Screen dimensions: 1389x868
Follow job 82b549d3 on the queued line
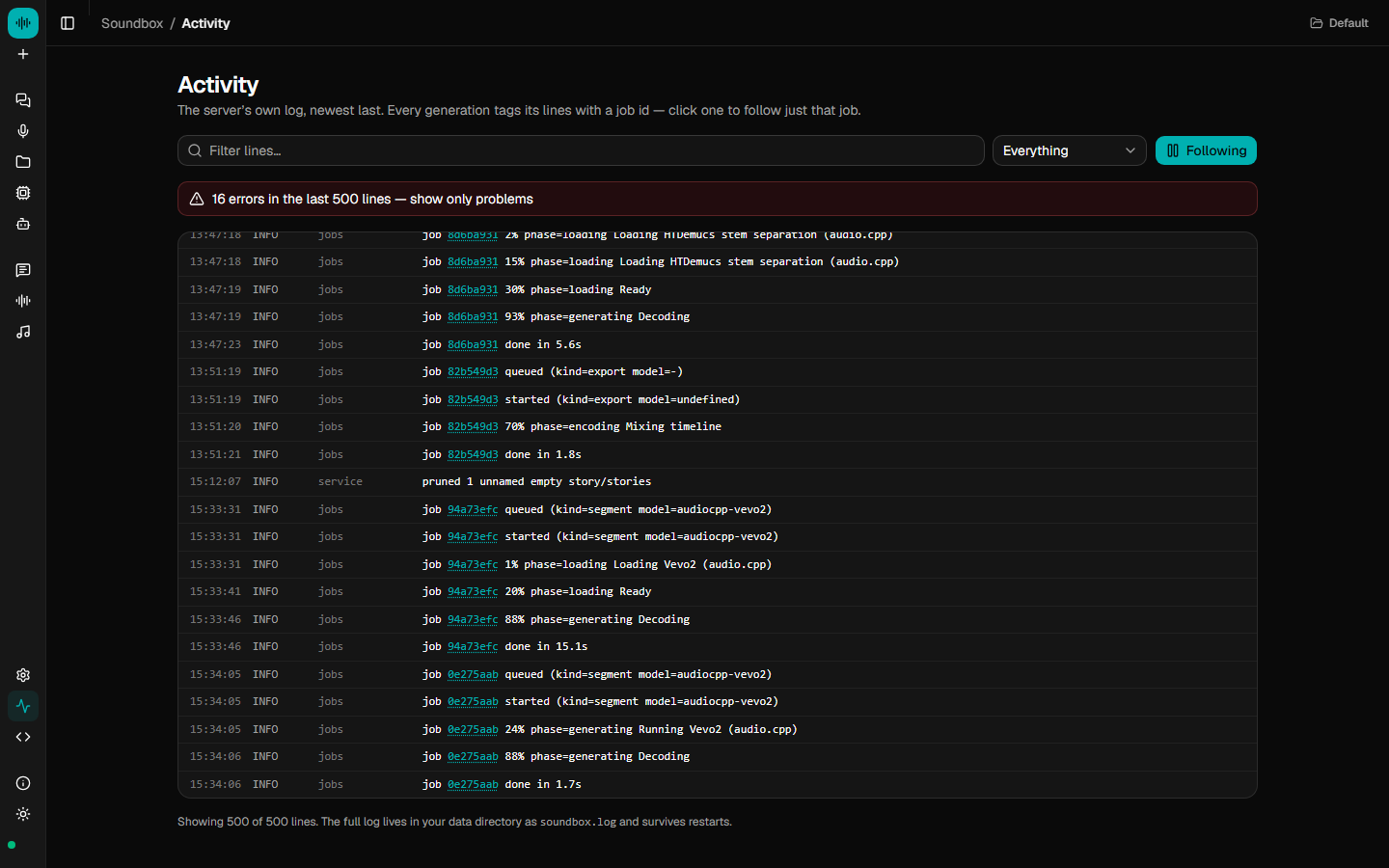473,371
